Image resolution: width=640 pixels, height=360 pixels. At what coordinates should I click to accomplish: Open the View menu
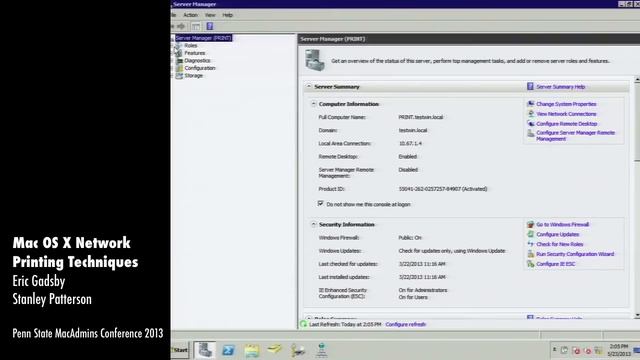coord(210,15)
